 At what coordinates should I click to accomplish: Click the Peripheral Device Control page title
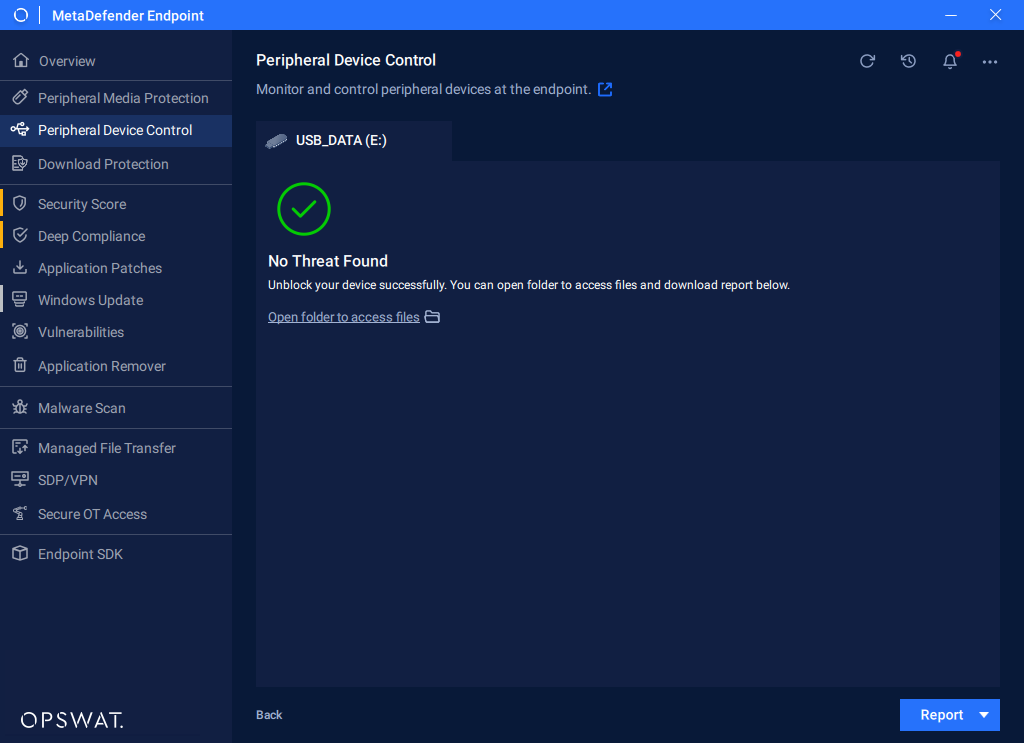pos(345,60)
